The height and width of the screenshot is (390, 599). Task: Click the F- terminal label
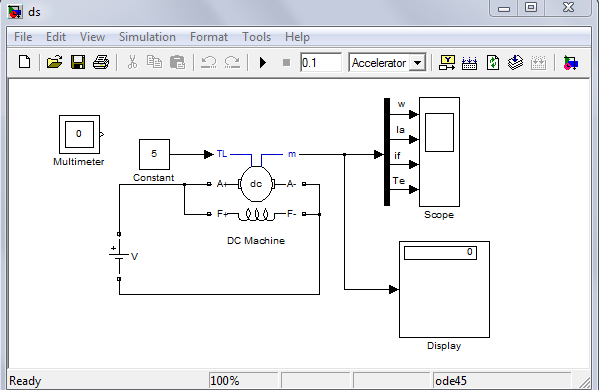[291, 214]
